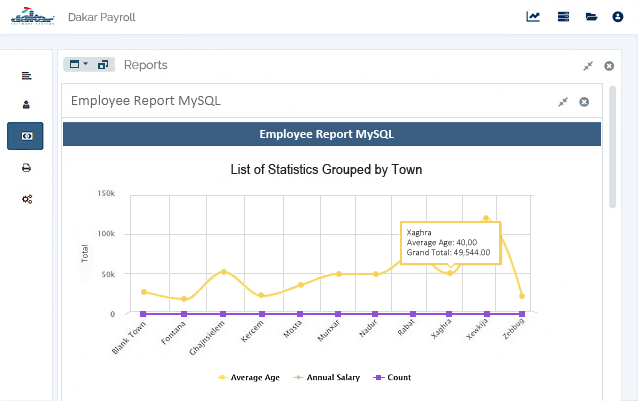Click the text lines menu icon in sidebar
The width and height of the screenshot is (638, 401).
26,76
